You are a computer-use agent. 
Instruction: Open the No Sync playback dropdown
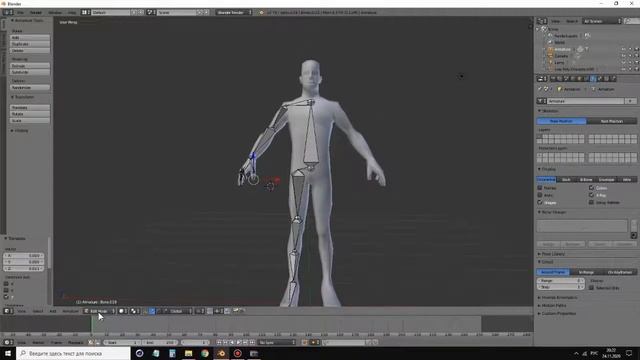coord(277,342)
